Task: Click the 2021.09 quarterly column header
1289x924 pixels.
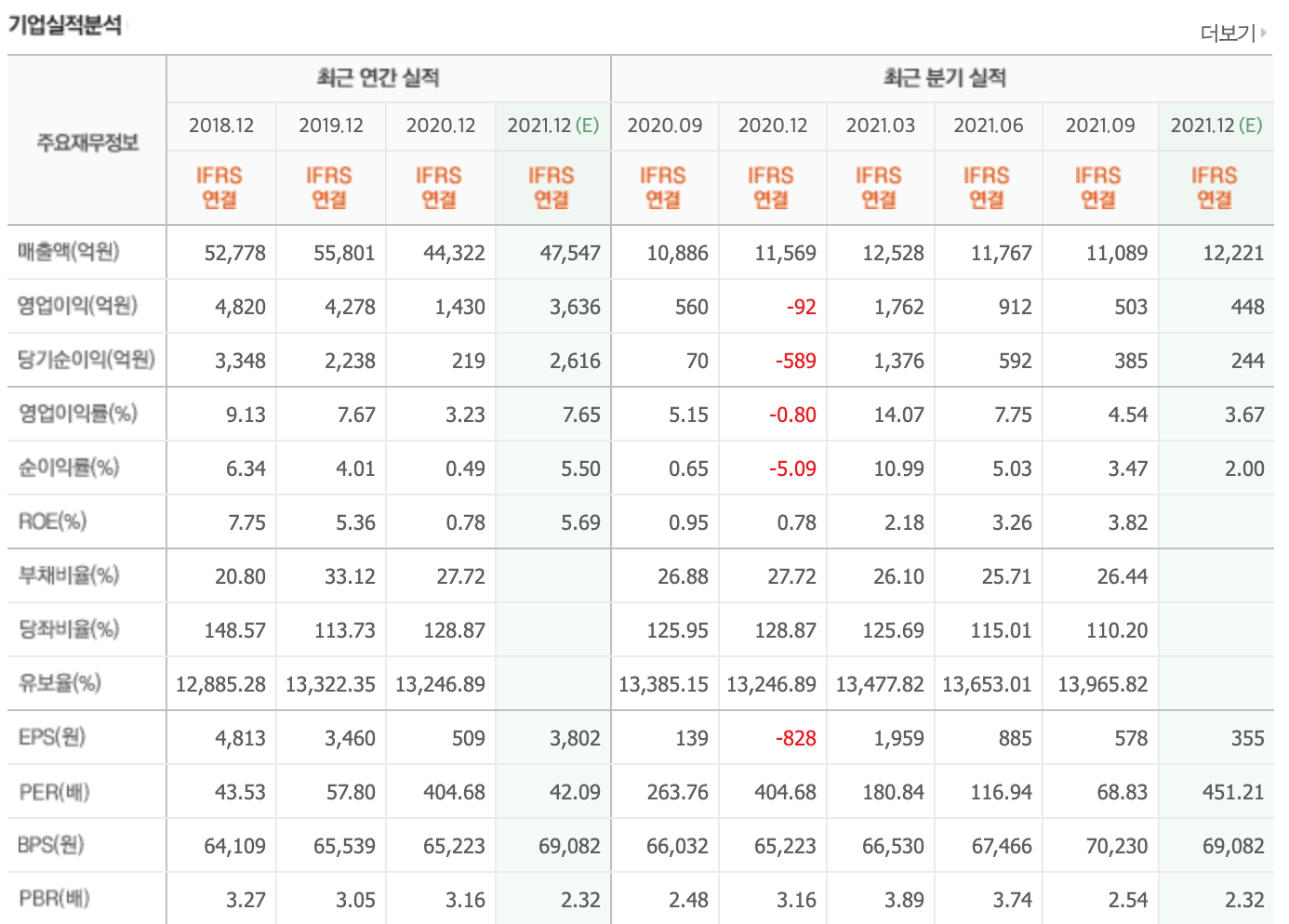Action: (1100, 125)
